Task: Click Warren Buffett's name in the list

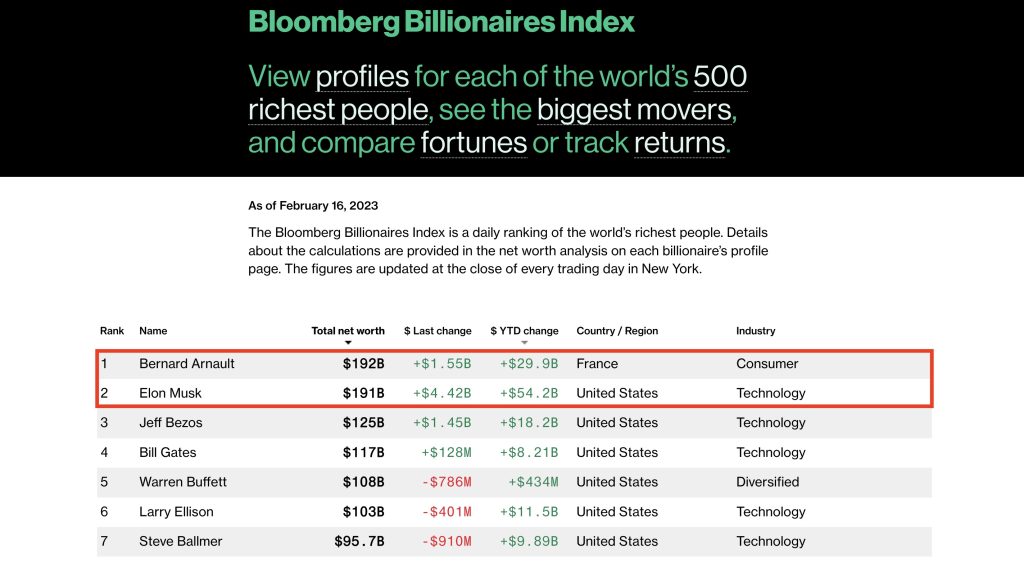Action: pyautogui.click(x=183, y=482)
